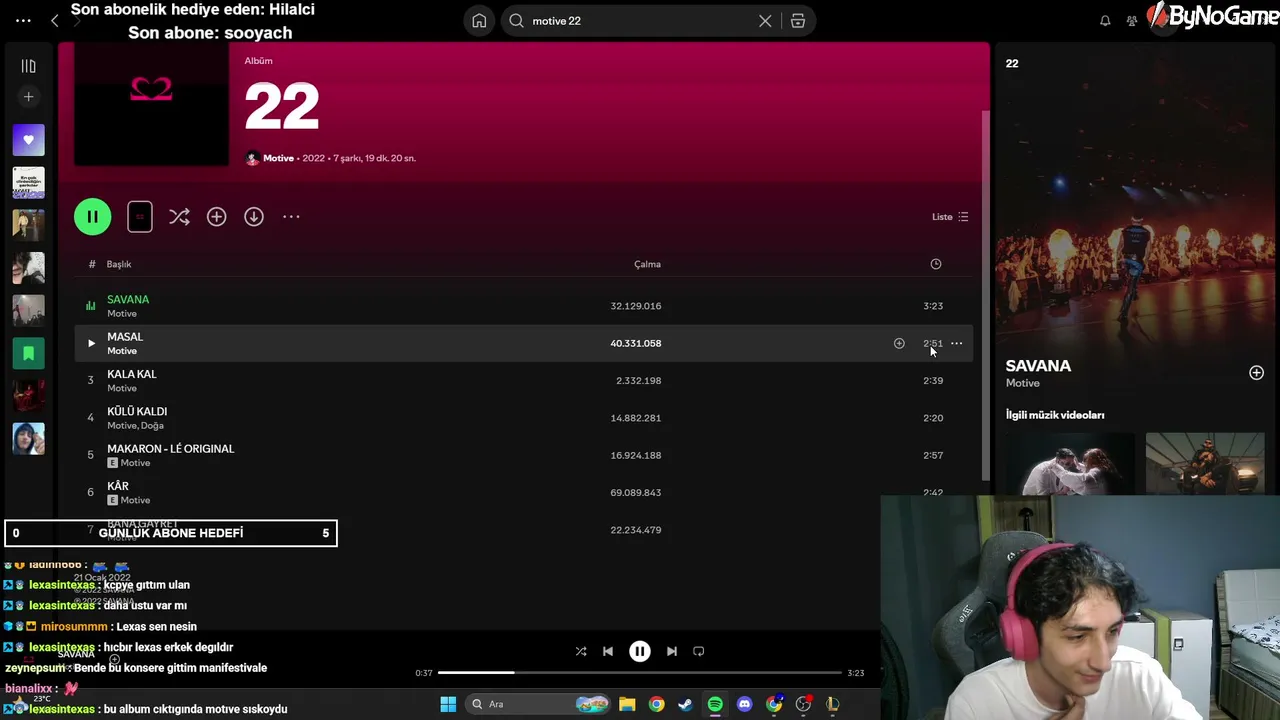The height and width of the screenshot is (720, 1280).
Task: Open the Windows Start menu
Action: point(448,704)
